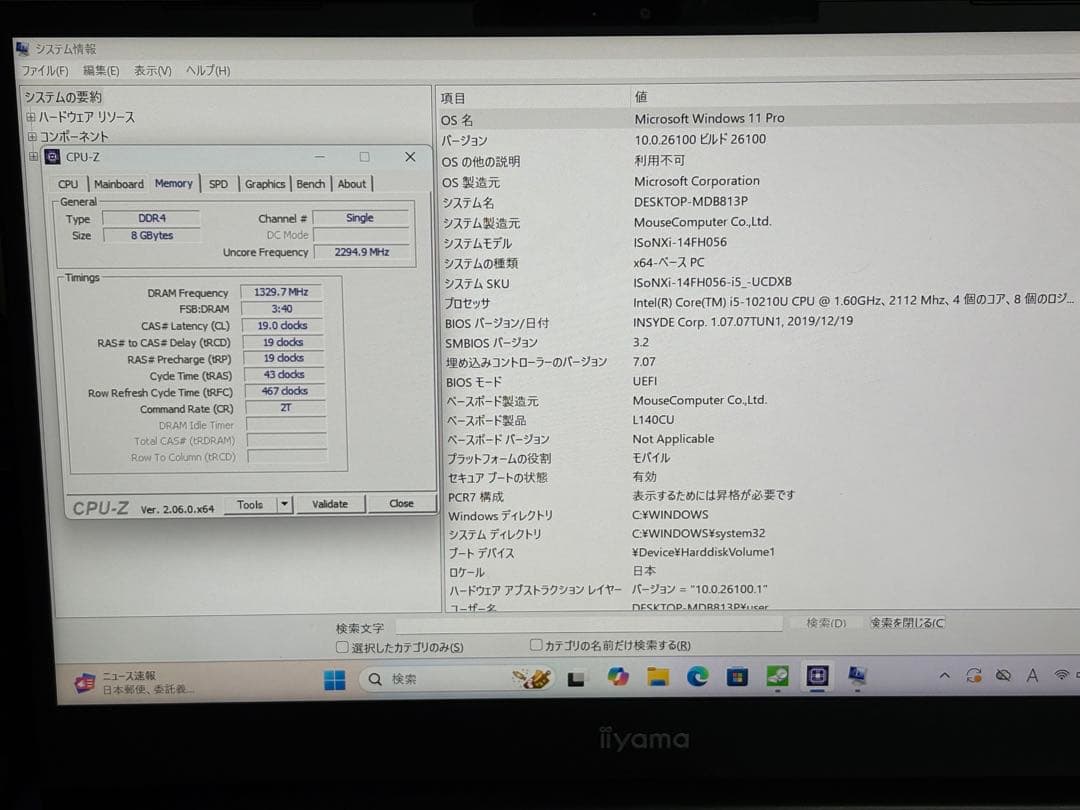The width and height of the screenshot is (1080, 810).
Task: Launch Microsoft Edge from the taskbar
Action: 697,677
